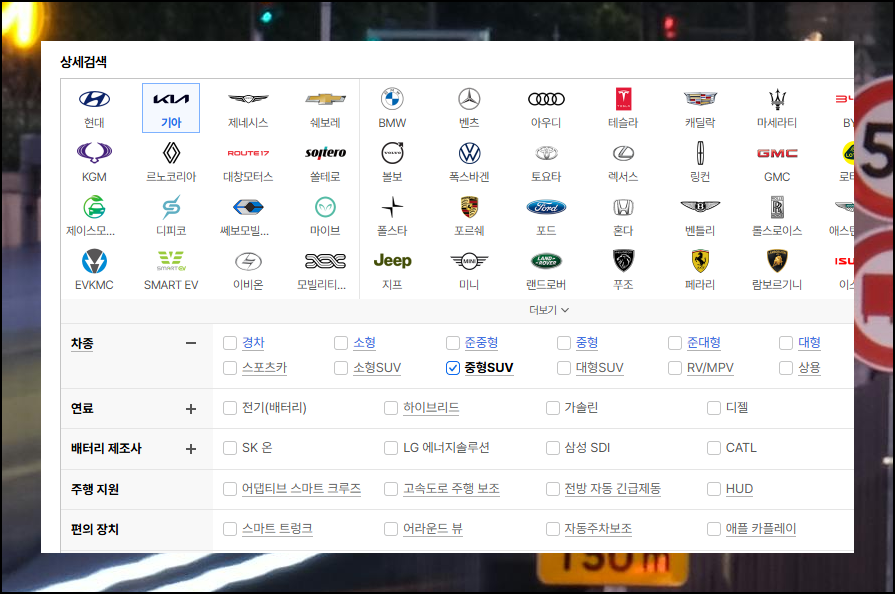Select the Cadillac (캐딜락) logo
Viewport: 895px width, 594px height.
coord(700,99)
